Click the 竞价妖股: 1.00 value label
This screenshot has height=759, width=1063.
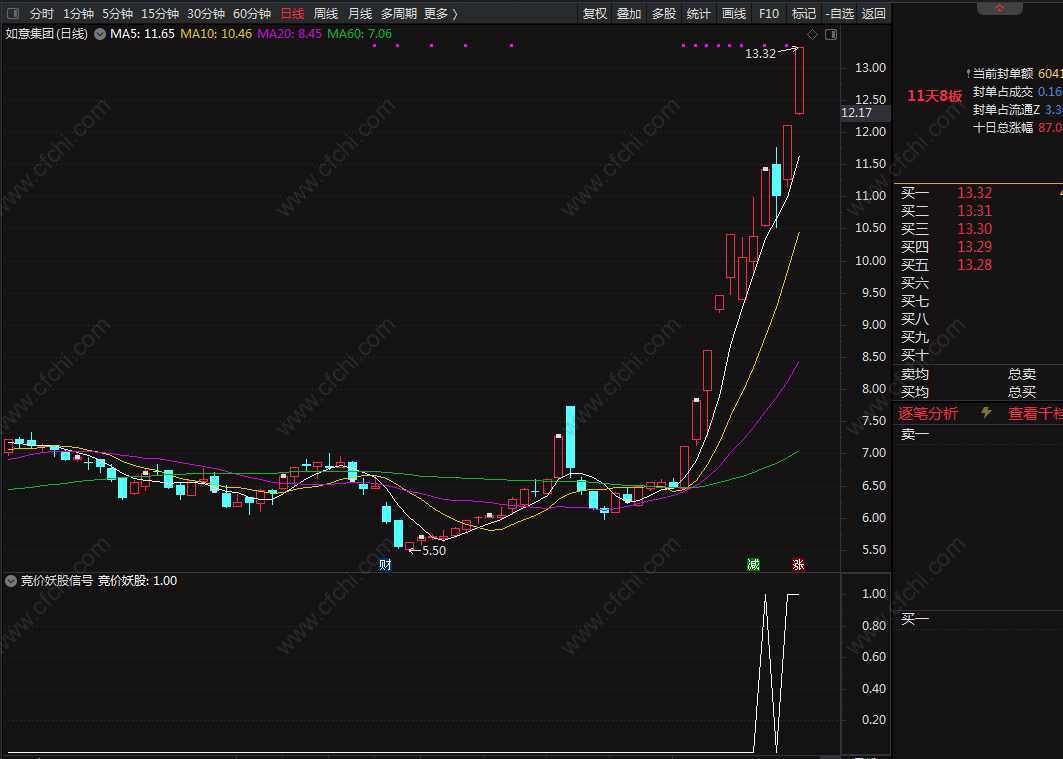coord(138,581)
